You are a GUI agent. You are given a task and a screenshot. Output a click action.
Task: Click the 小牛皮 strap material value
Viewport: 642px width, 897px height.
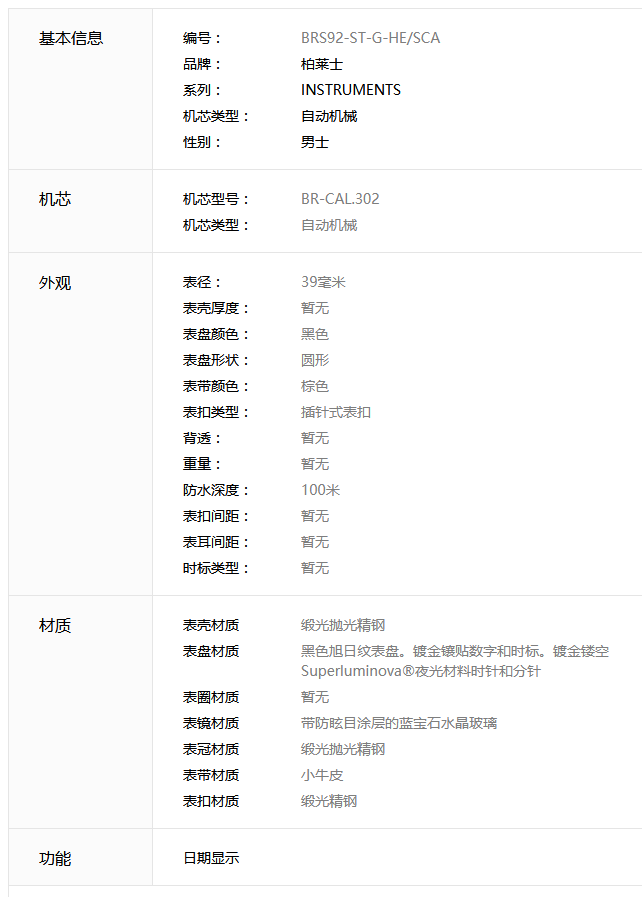pyautogui.click(x=322, y=775)
